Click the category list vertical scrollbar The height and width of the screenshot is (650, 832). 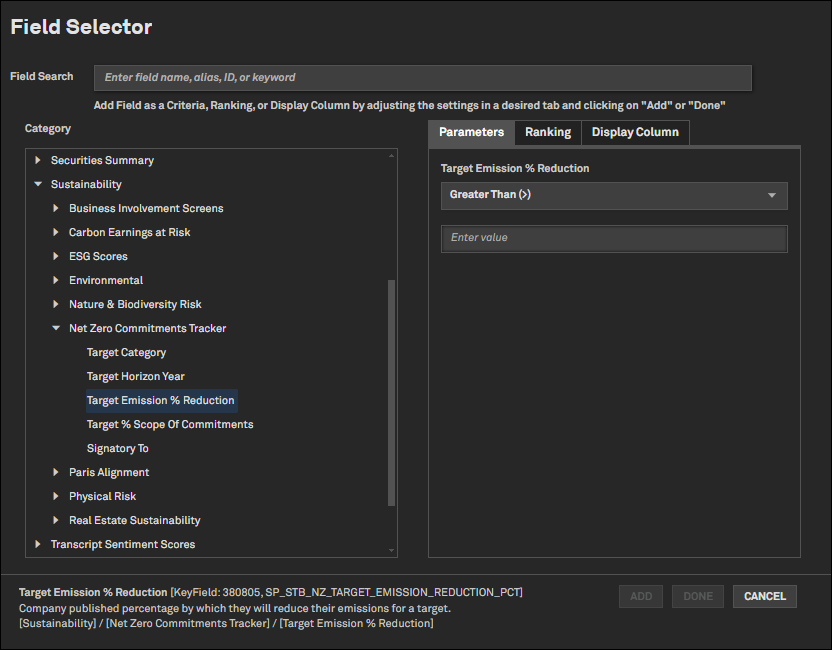[x=391, y=390]
